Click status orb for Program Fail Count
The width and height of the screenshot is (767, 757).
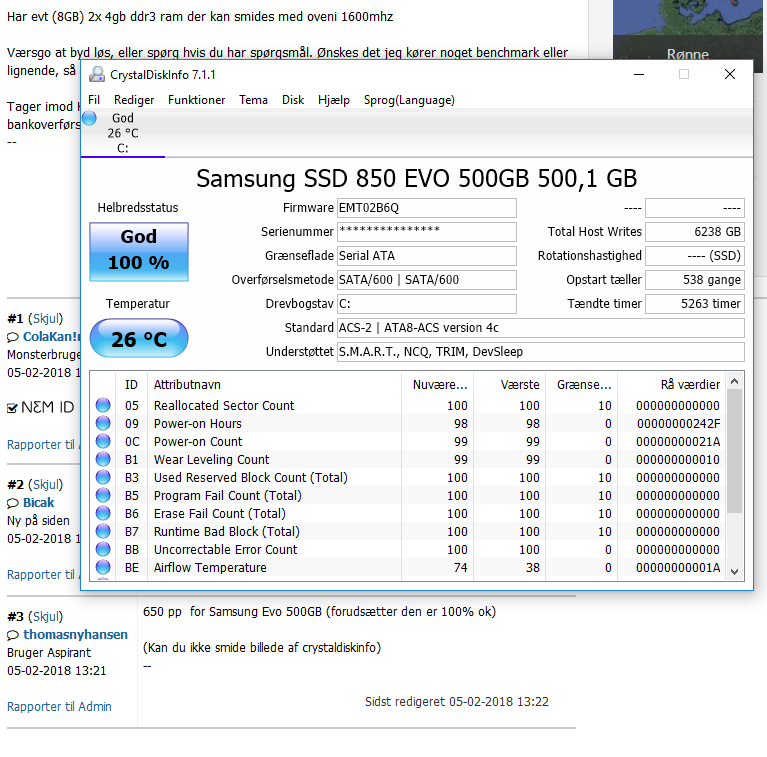pos(103,495)
